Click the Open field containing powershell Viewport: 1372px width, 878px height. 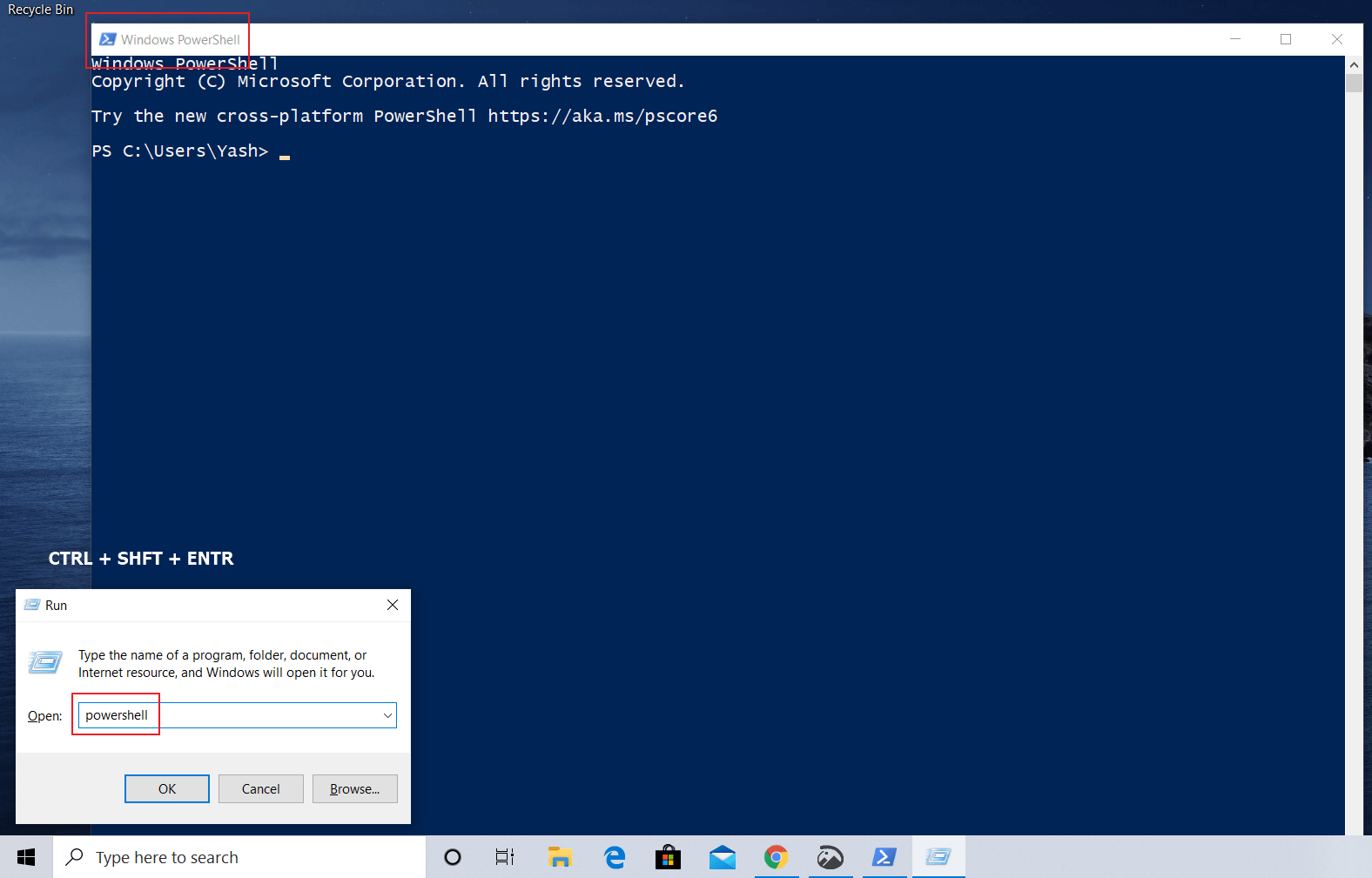click(237, 715)
